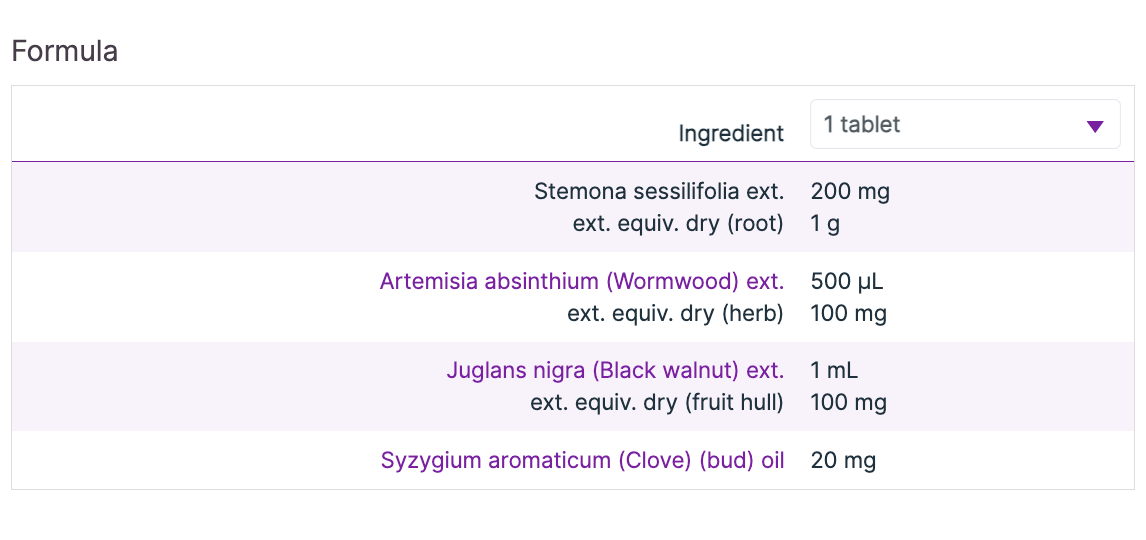Click the Stemona sessilifolia ext. ingredient name
This screenshot has width=1146, height=540.
(x=659, y=191)
